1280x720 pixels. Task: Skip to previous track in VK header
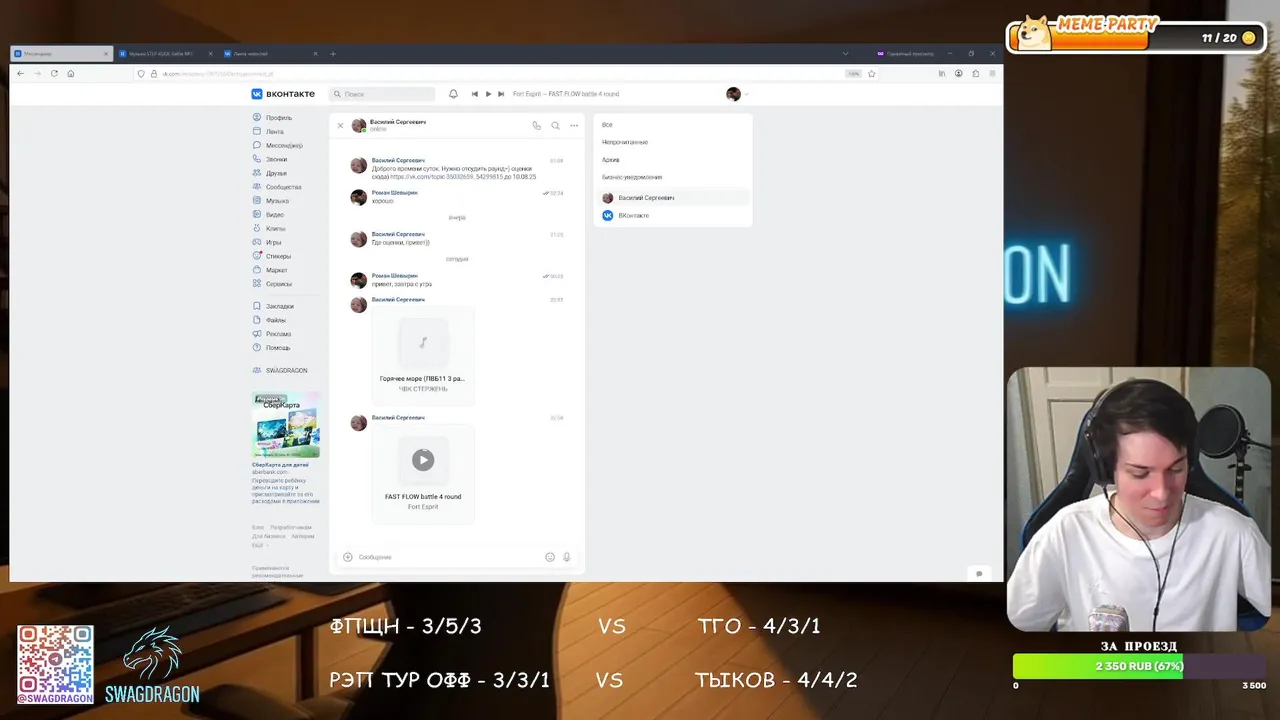[x=475, y=94]
